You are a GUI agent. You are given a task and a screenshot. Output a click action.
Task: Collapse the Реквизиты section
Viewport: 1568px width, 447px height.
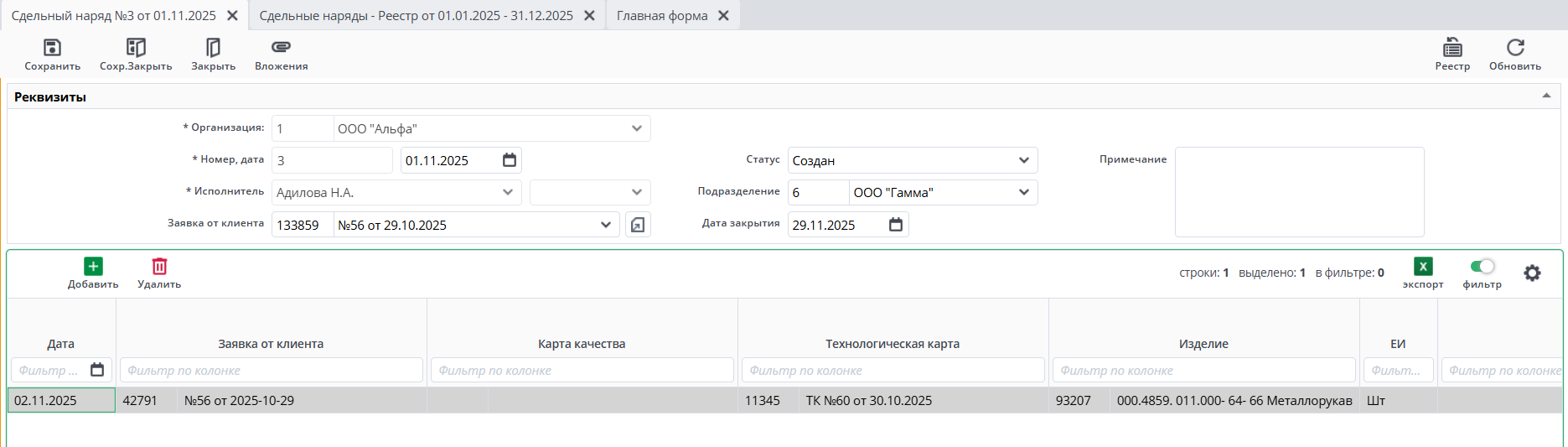[1546, 96]
